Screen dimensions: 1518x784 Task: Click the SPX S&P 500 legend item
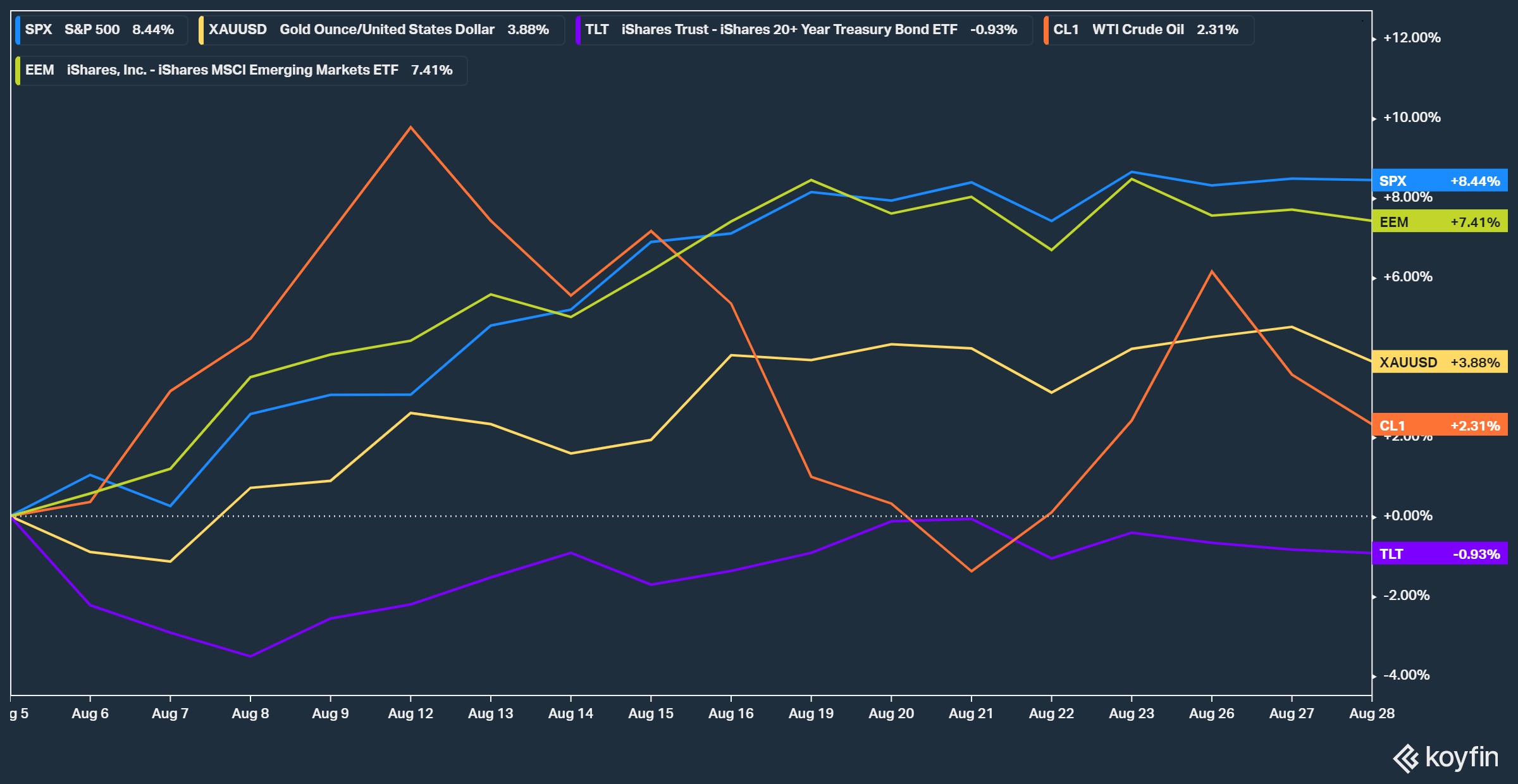tap(100, 30)
